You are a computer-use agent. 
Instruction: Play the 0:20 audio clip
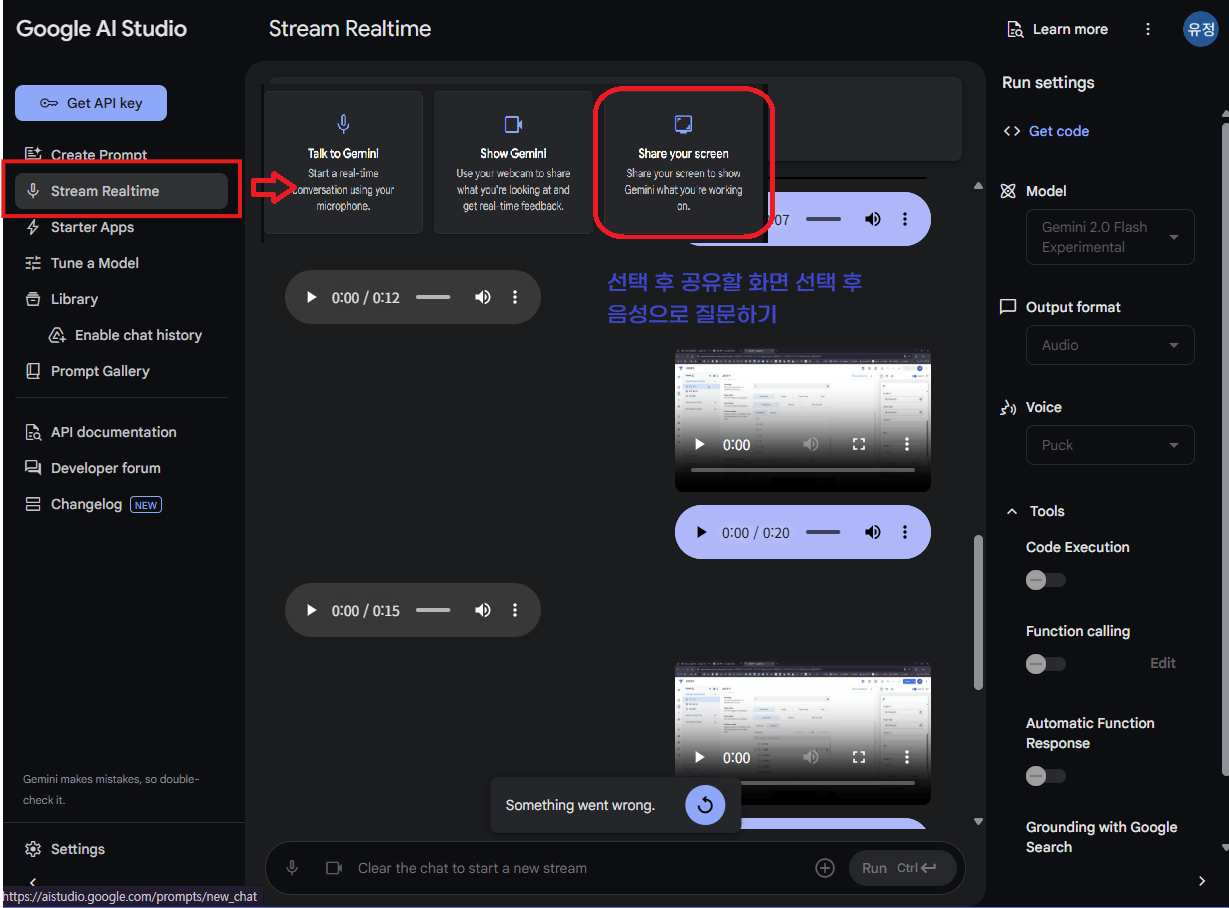click(701, 532)
